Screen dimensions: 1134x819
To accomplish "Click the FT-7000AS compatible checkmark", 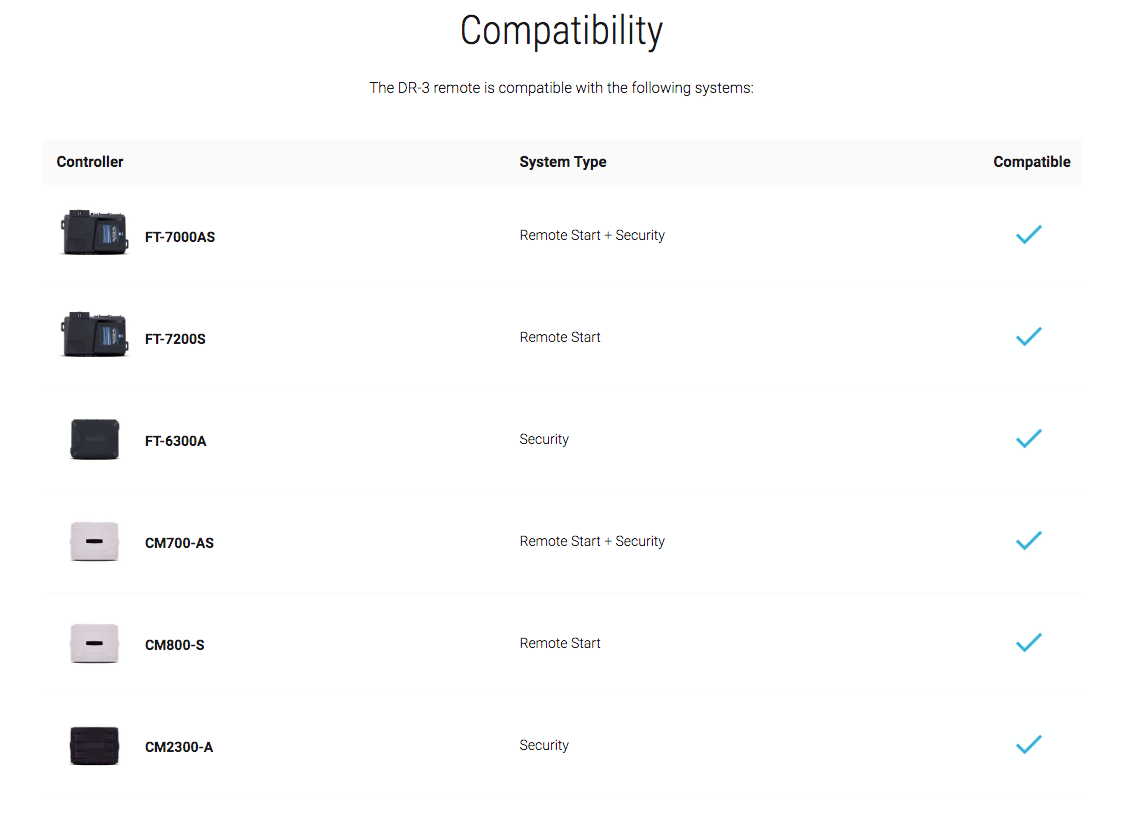I will click(x=1028, y=235).
